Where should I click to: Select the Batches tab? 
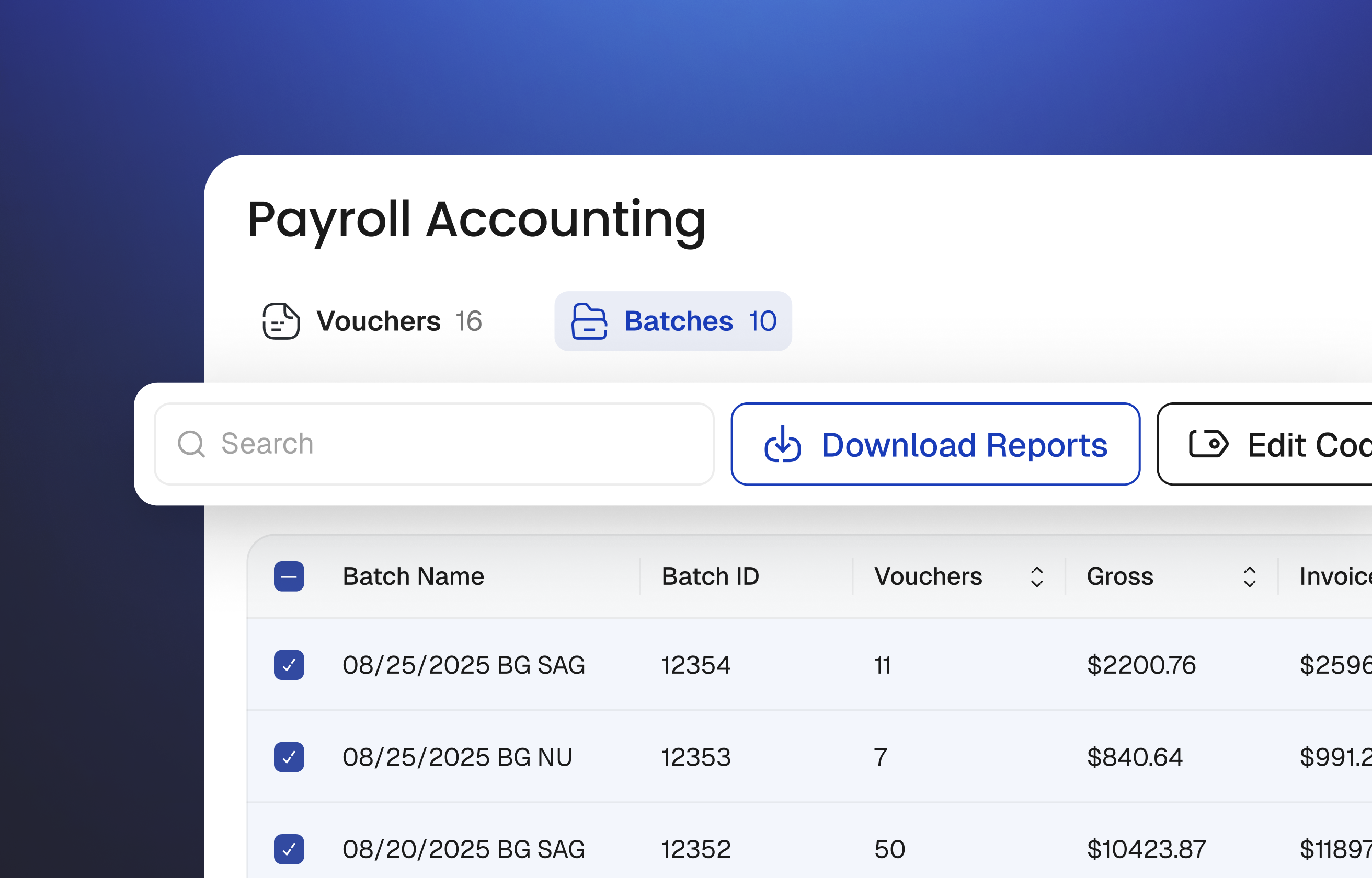(x=673, y=321)
